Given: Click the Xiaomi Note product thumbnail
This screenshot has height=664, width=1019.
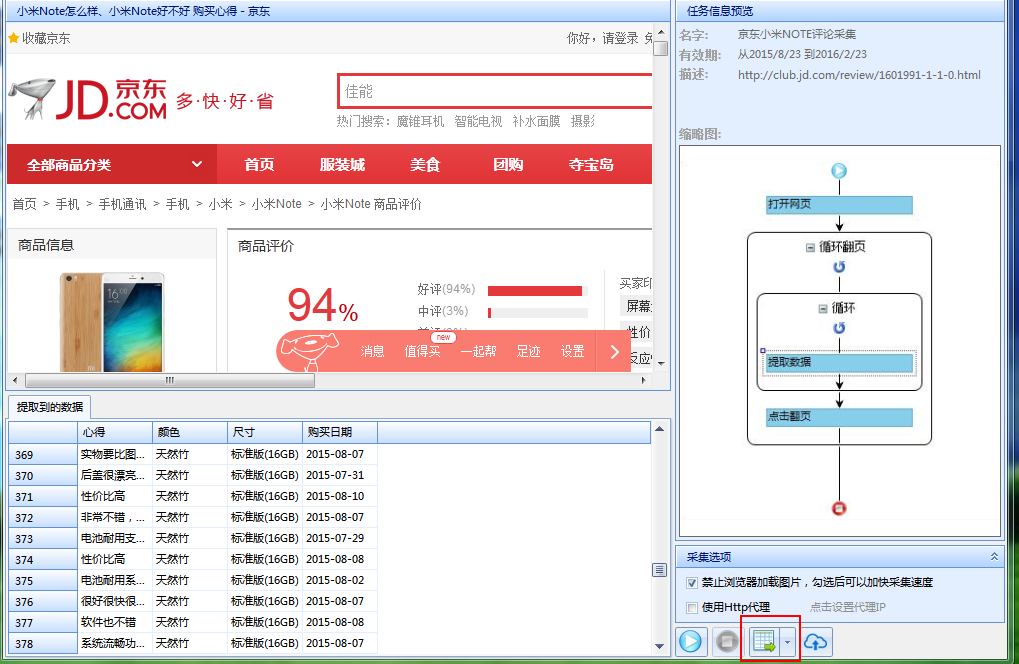Looking at the screenshot, I should 112,322.
